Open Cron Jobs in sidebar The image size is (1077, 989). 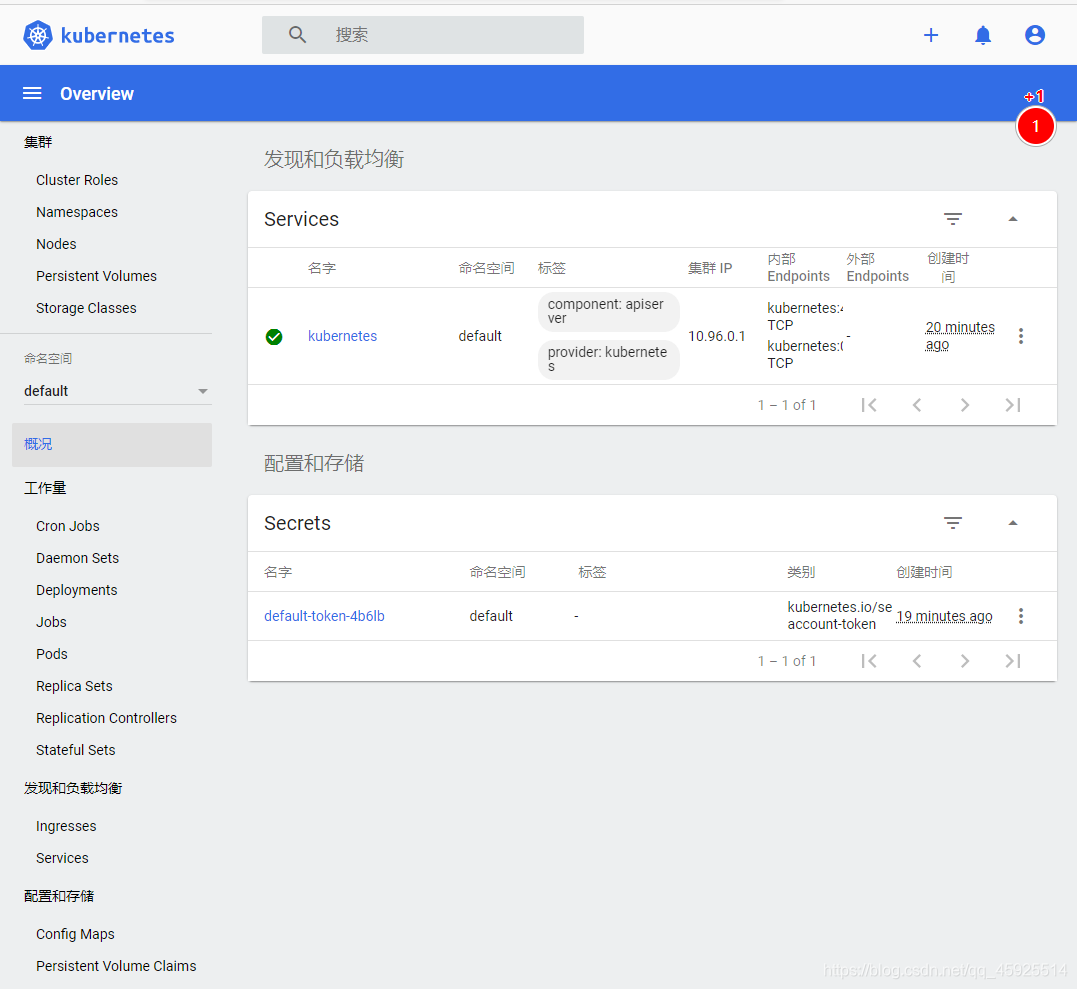(68, 526)
